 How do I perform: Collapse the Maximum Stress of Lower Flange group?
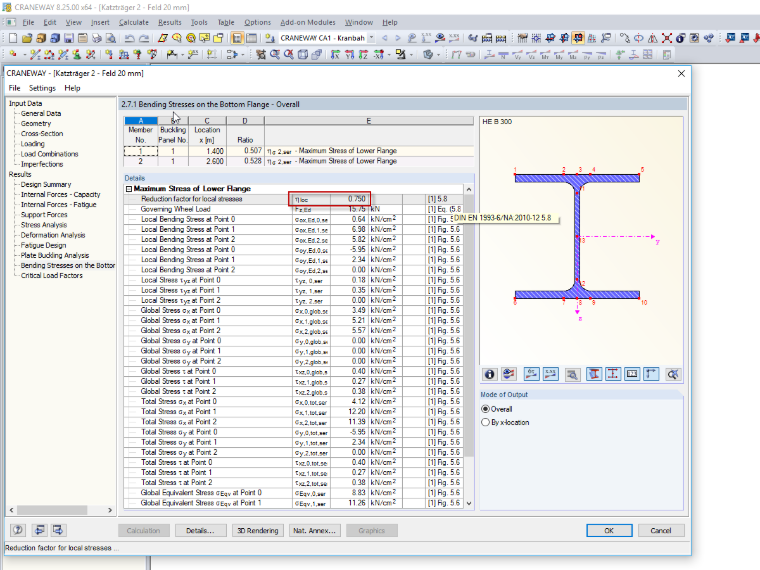(129, 189)
